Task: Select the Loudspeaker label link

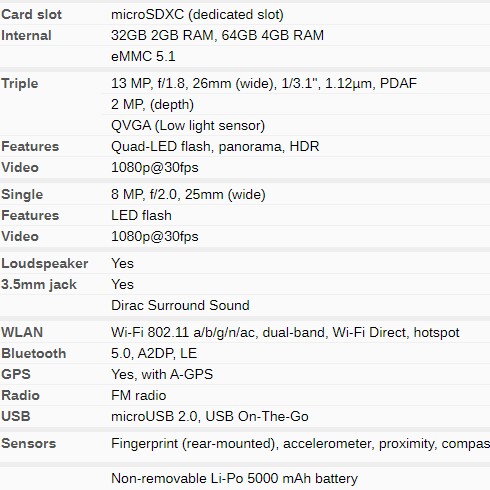Action: 45,263
